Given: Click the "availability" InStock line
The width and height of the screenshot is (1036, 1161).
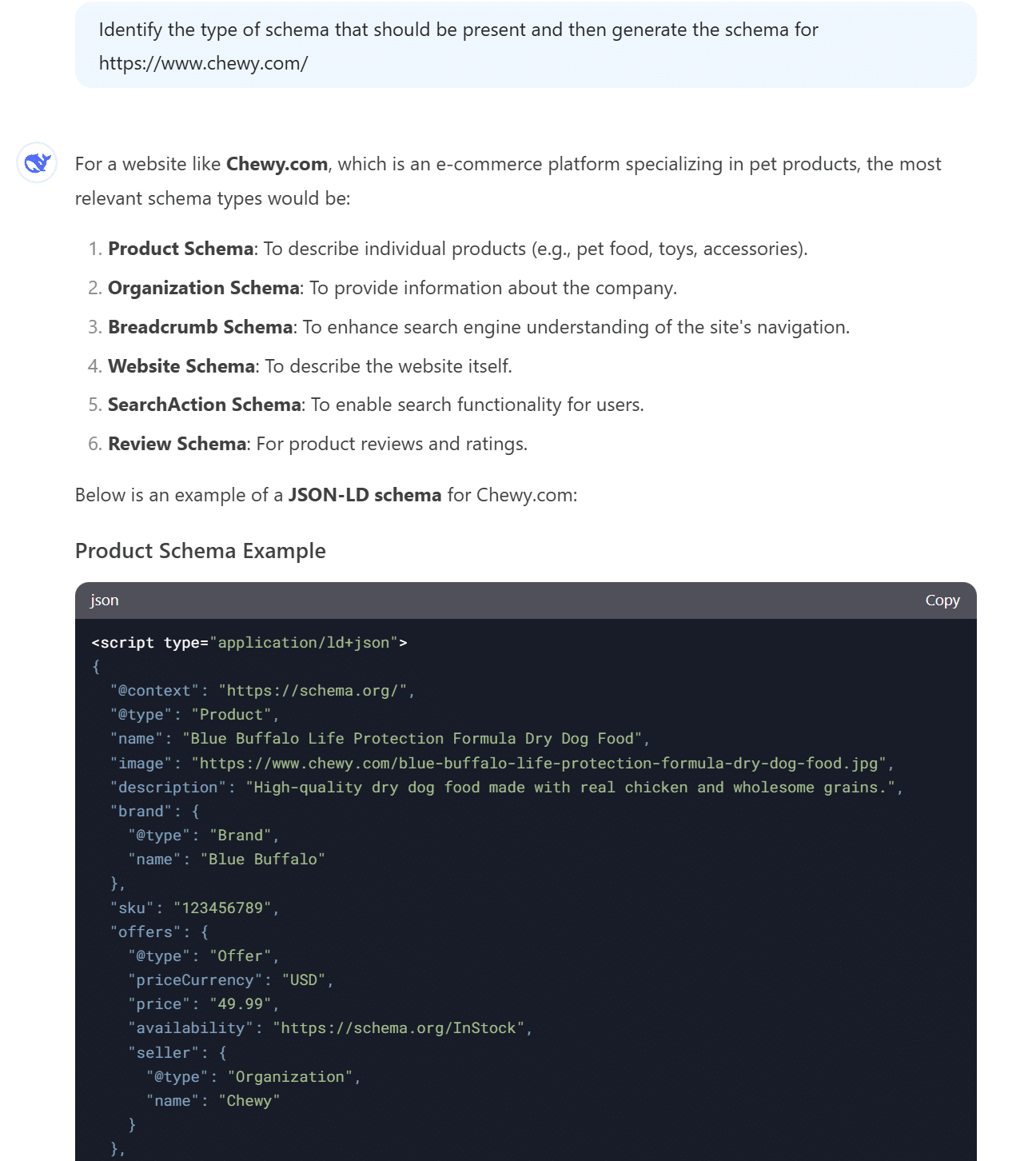Looking at the screenshot, I should tap(331, 1028).
